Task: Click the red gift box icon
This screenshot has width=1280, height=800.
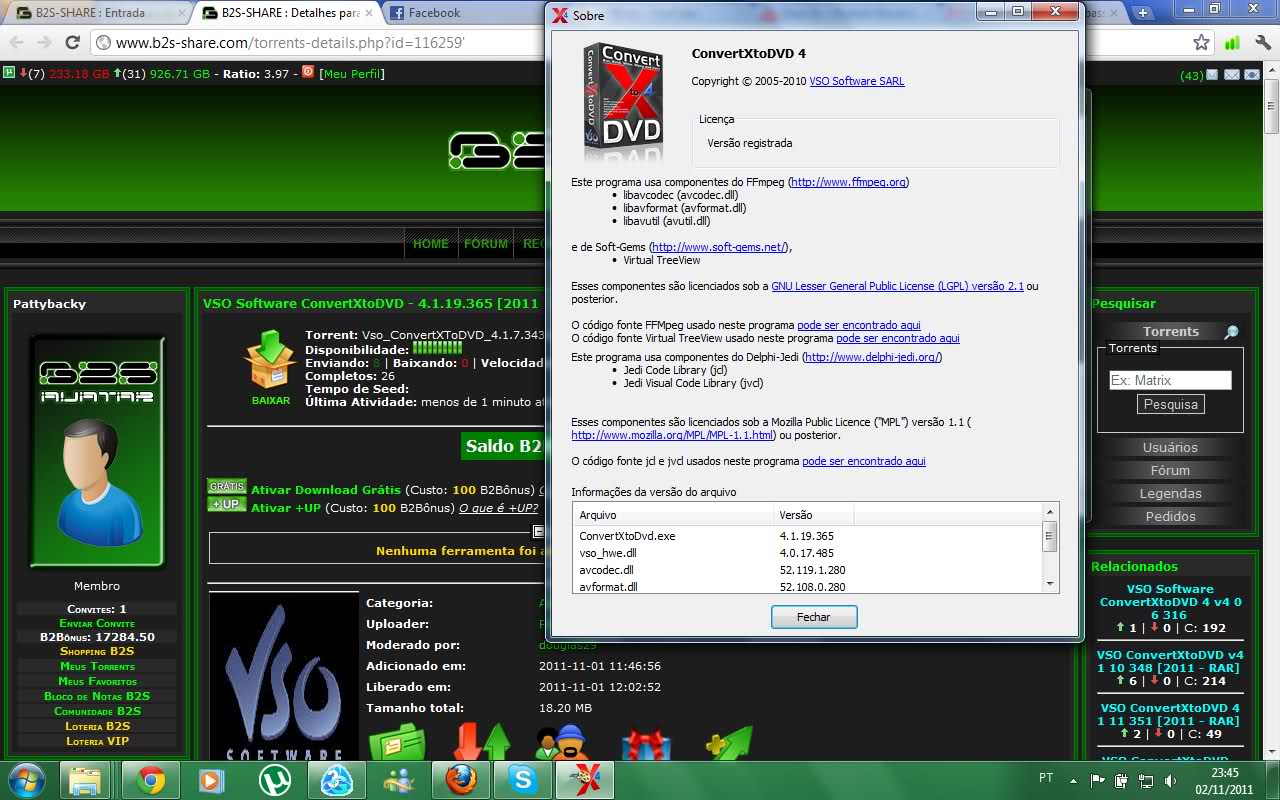Action: (x=646, y=745)
